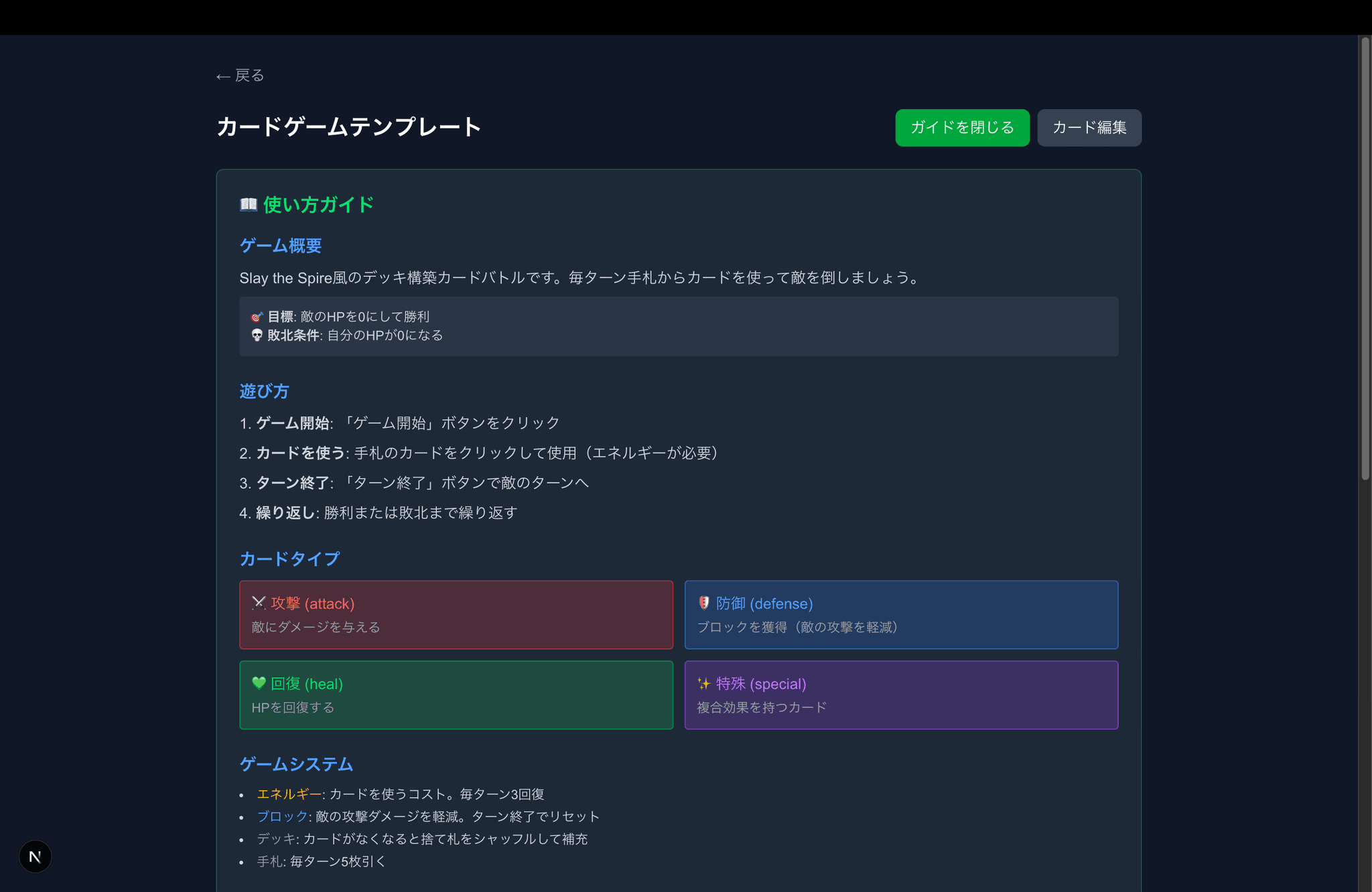
Task: Click the shield defense icon
Action: point(703,603)
